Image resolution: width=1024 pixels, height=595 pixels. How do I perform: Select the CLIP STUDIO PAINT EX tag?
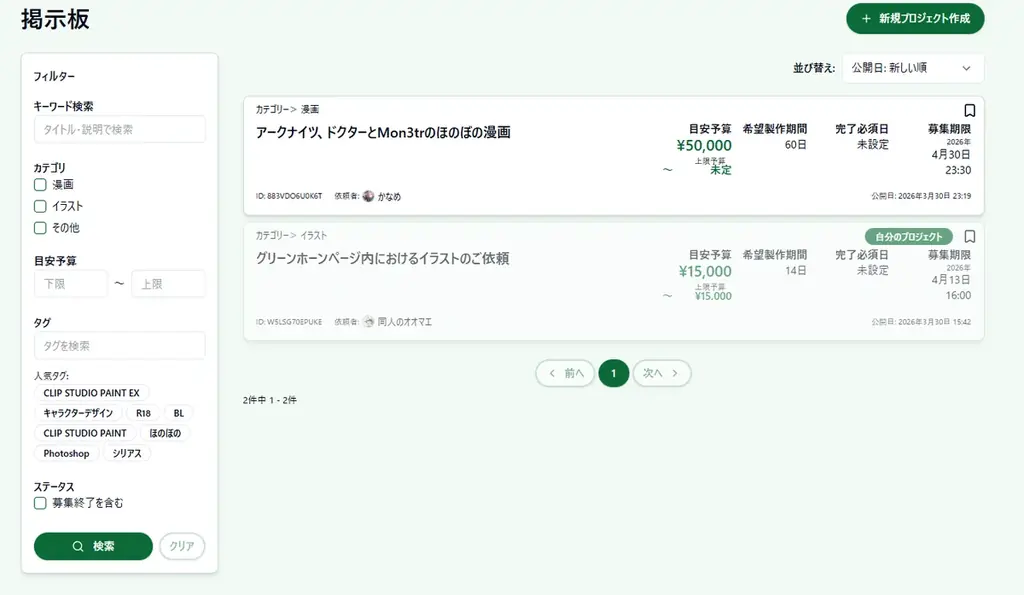92,392
